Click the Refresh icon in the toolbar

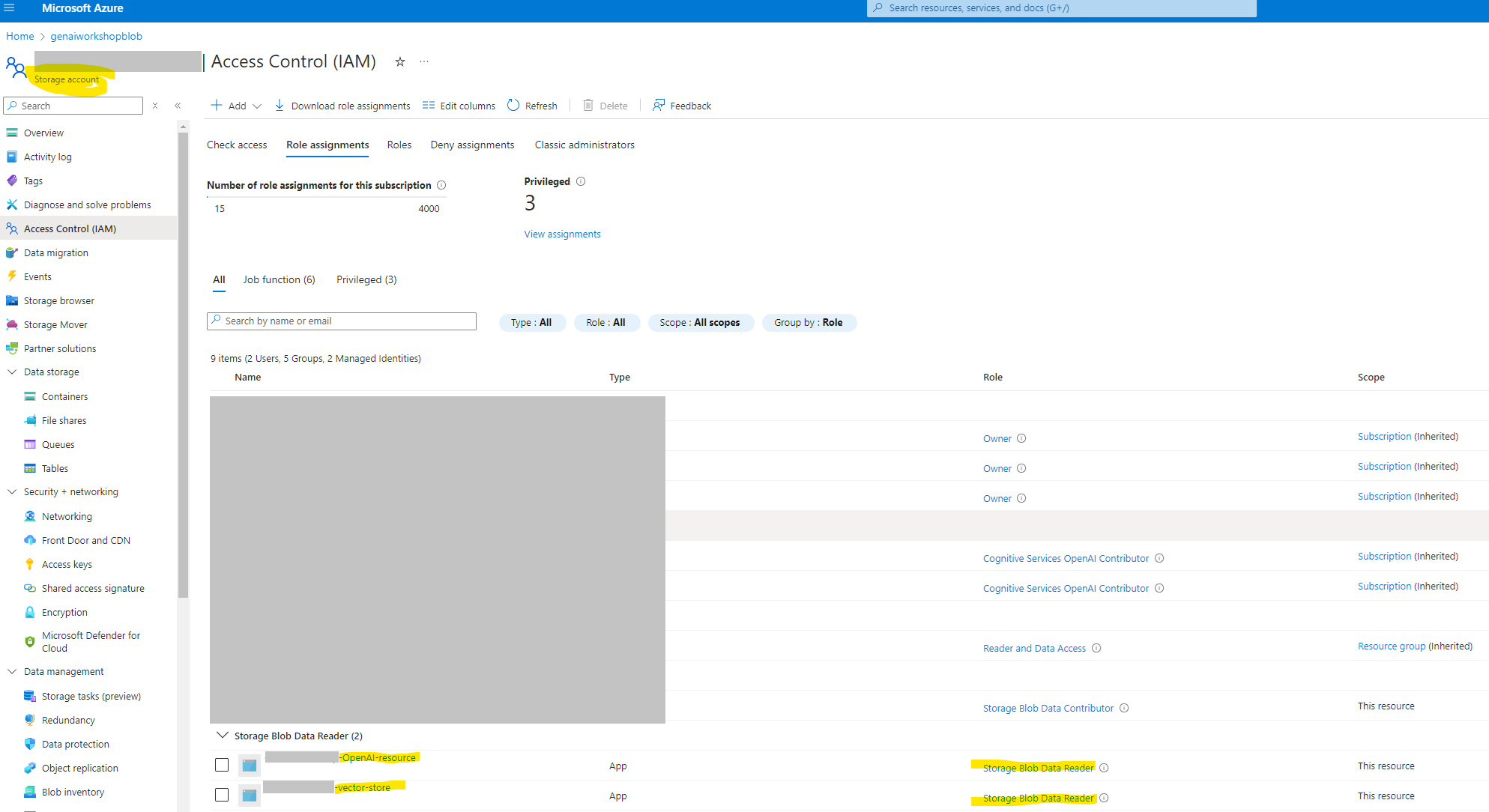coord(513,106)
